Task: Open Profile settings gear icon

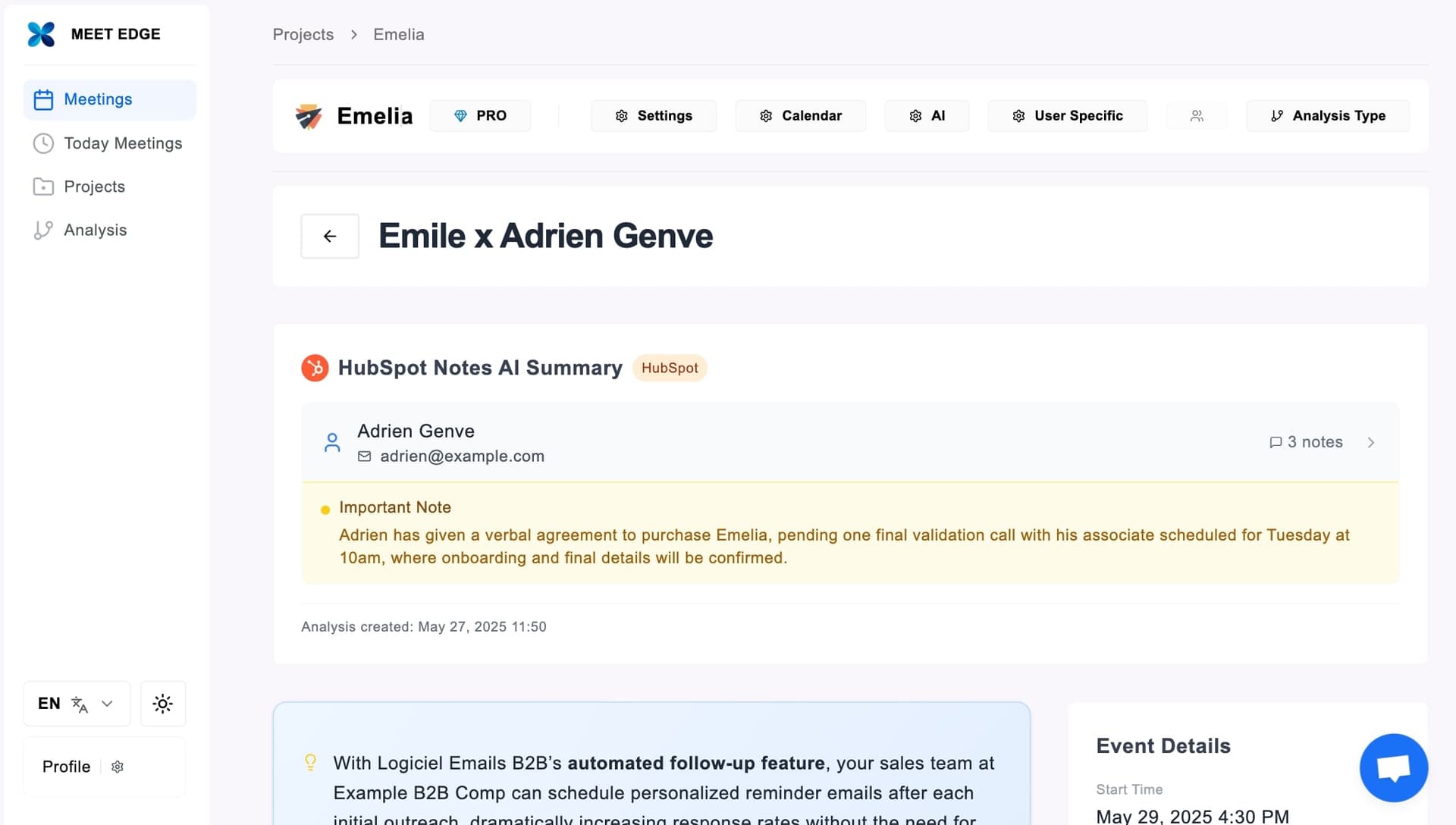Action: (x=118, y=767)
